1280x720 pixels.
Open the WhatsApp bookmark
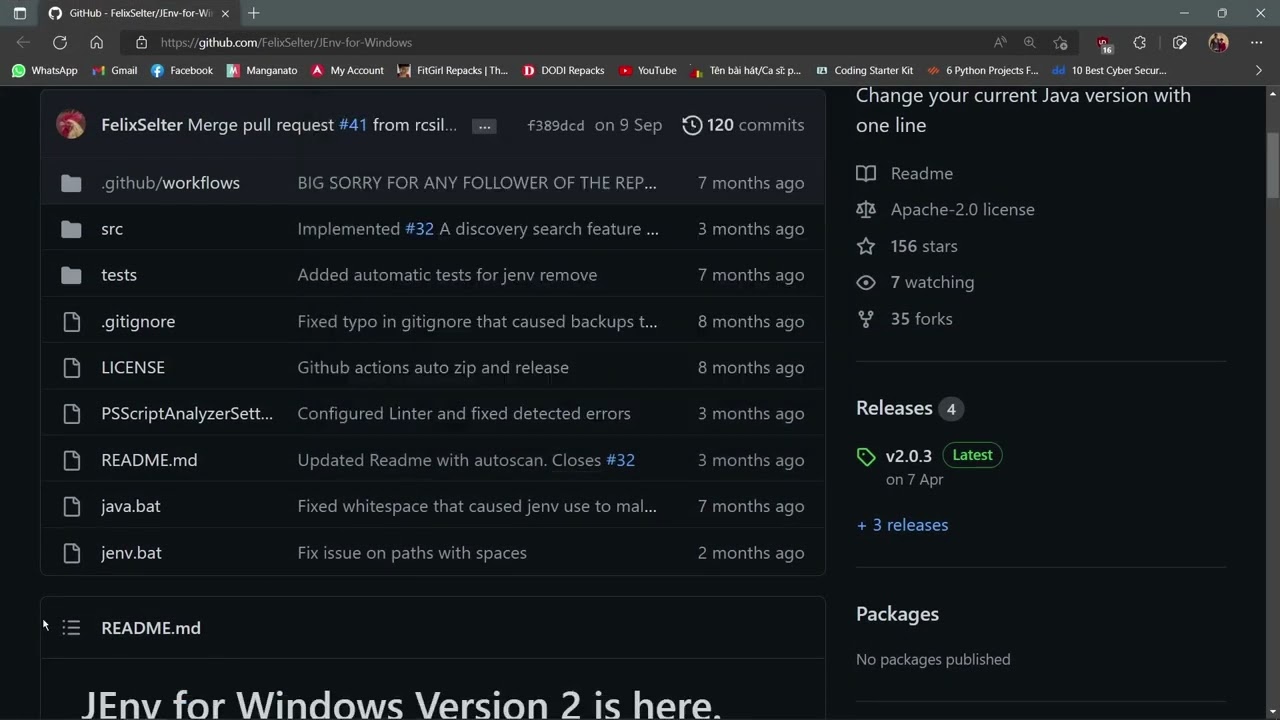[44, 70]
